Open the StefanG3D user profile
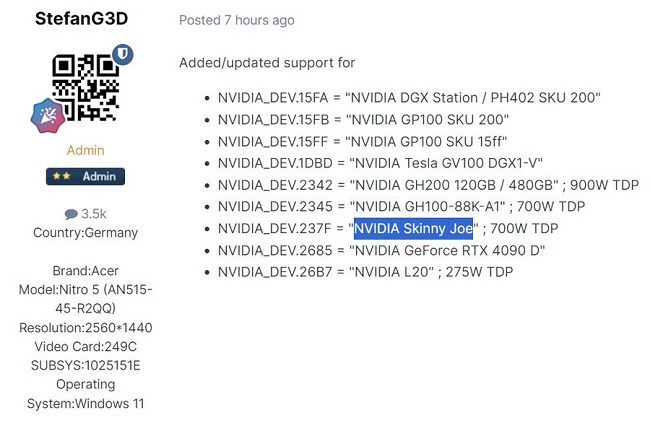Image resolution: width=650 pixels, height=423 pixels. tap(81, 19)
